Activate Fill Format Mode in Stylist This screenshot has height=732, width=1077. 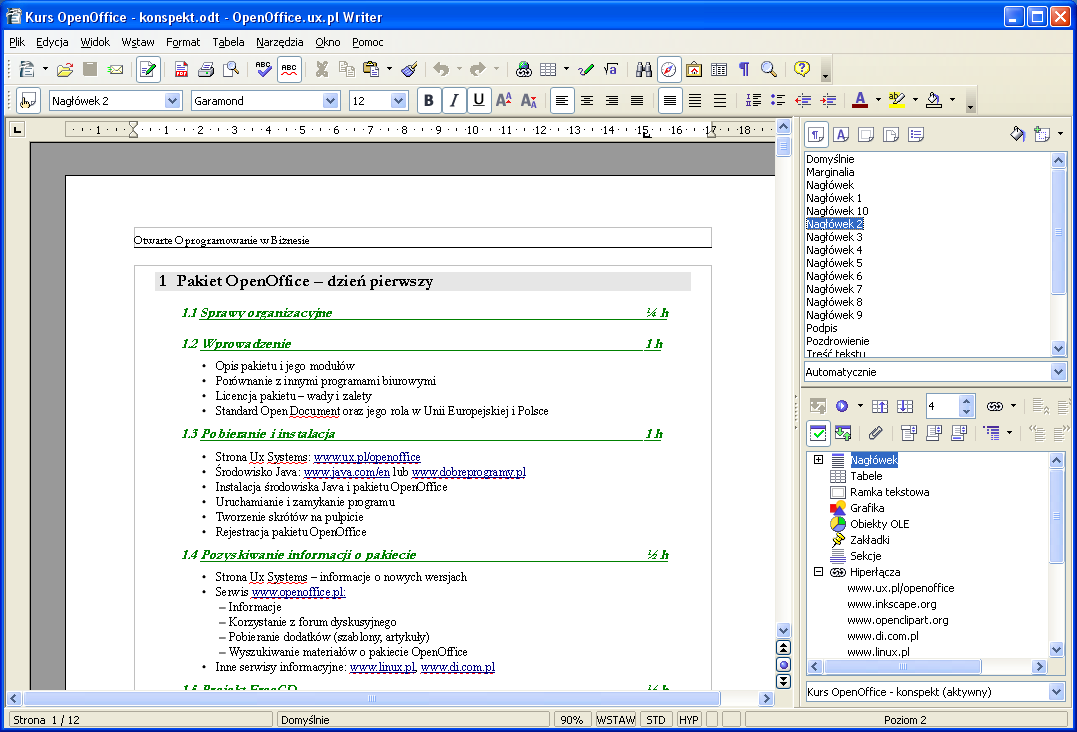1017,135
